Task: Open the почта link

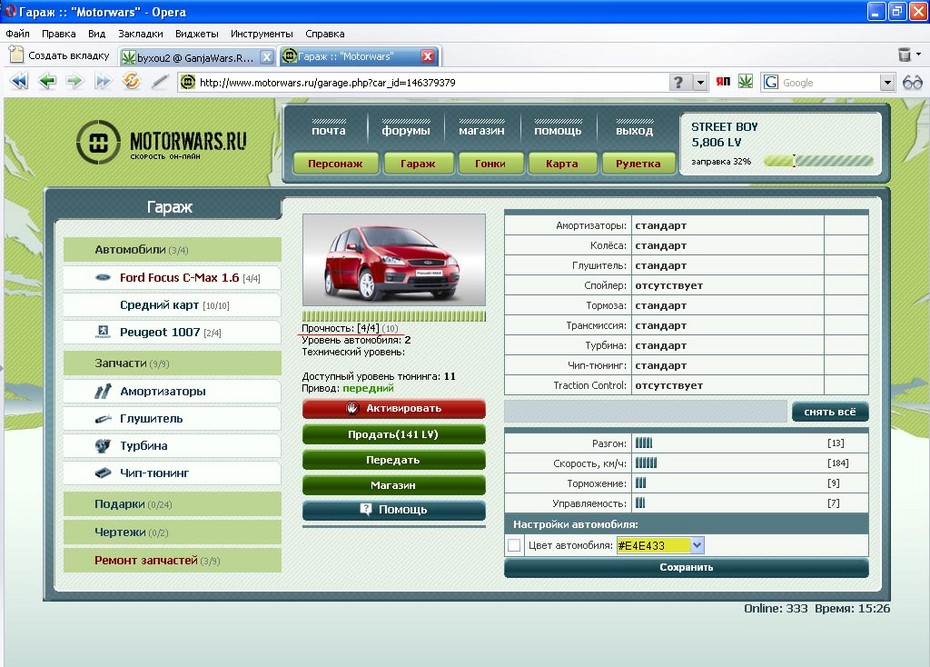Action: point(329,130)
